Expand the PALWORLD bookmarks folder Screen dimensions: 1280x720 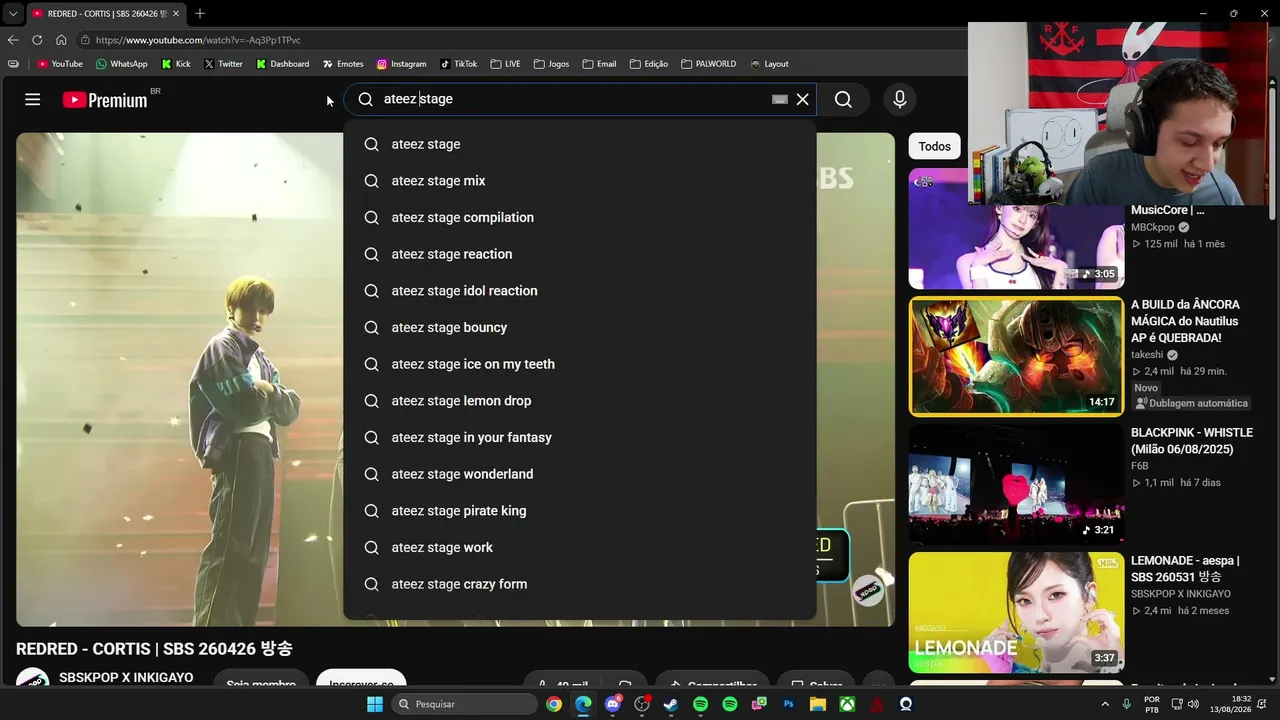[x=708, y=64]
